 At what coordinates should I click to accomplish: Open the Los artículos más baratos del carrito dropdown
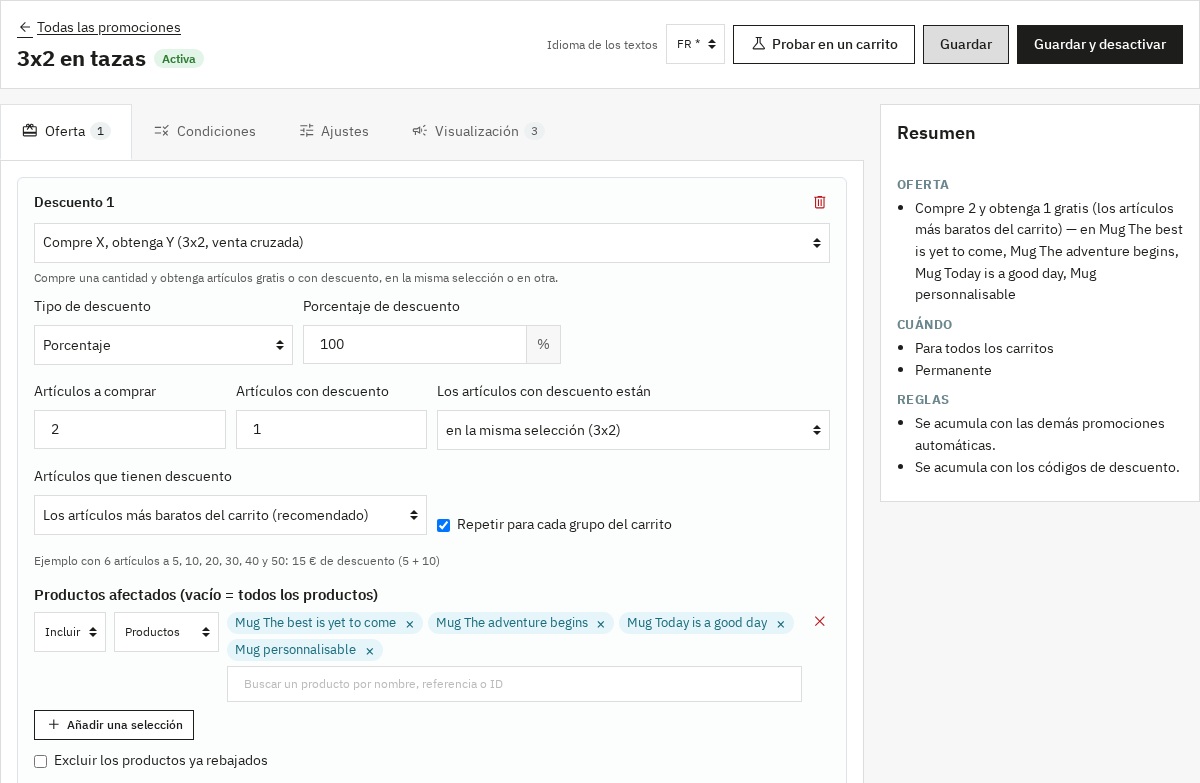point(230,515)
